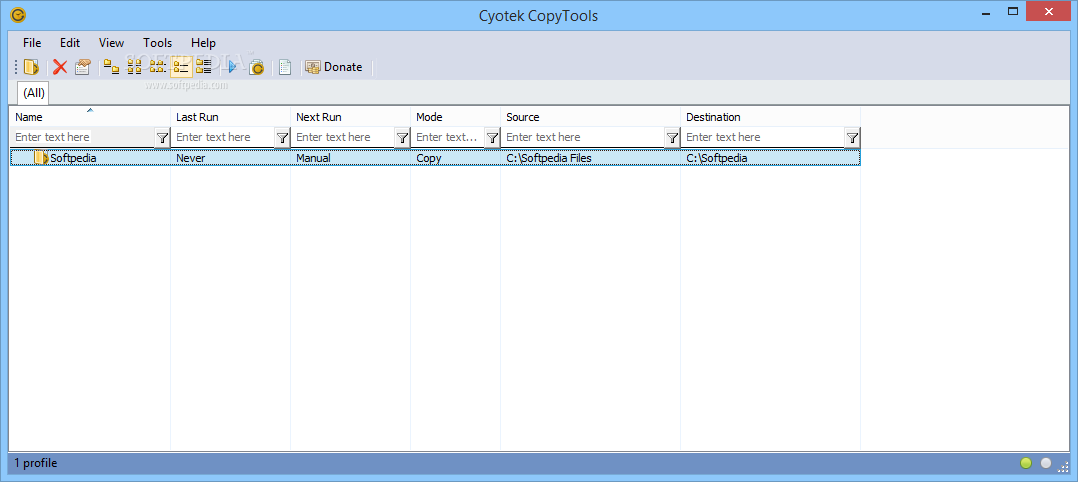The image size is (1078, 482).
Task: Click the 'C:\Softpedia Files' source cell
Action: pos(591,158)
